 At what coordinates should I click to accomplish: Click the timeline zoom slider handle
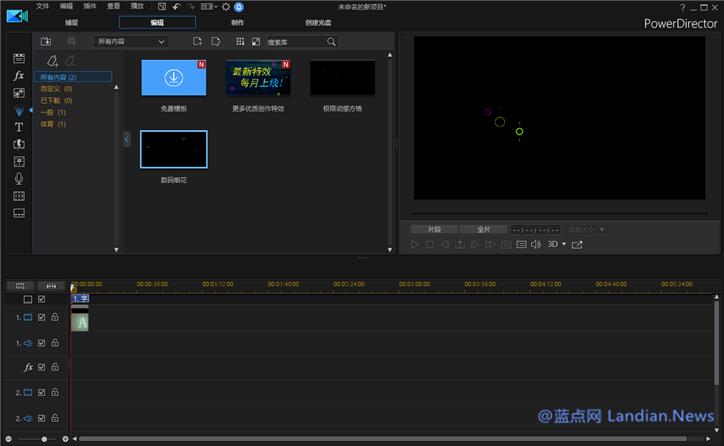point(44,439)
